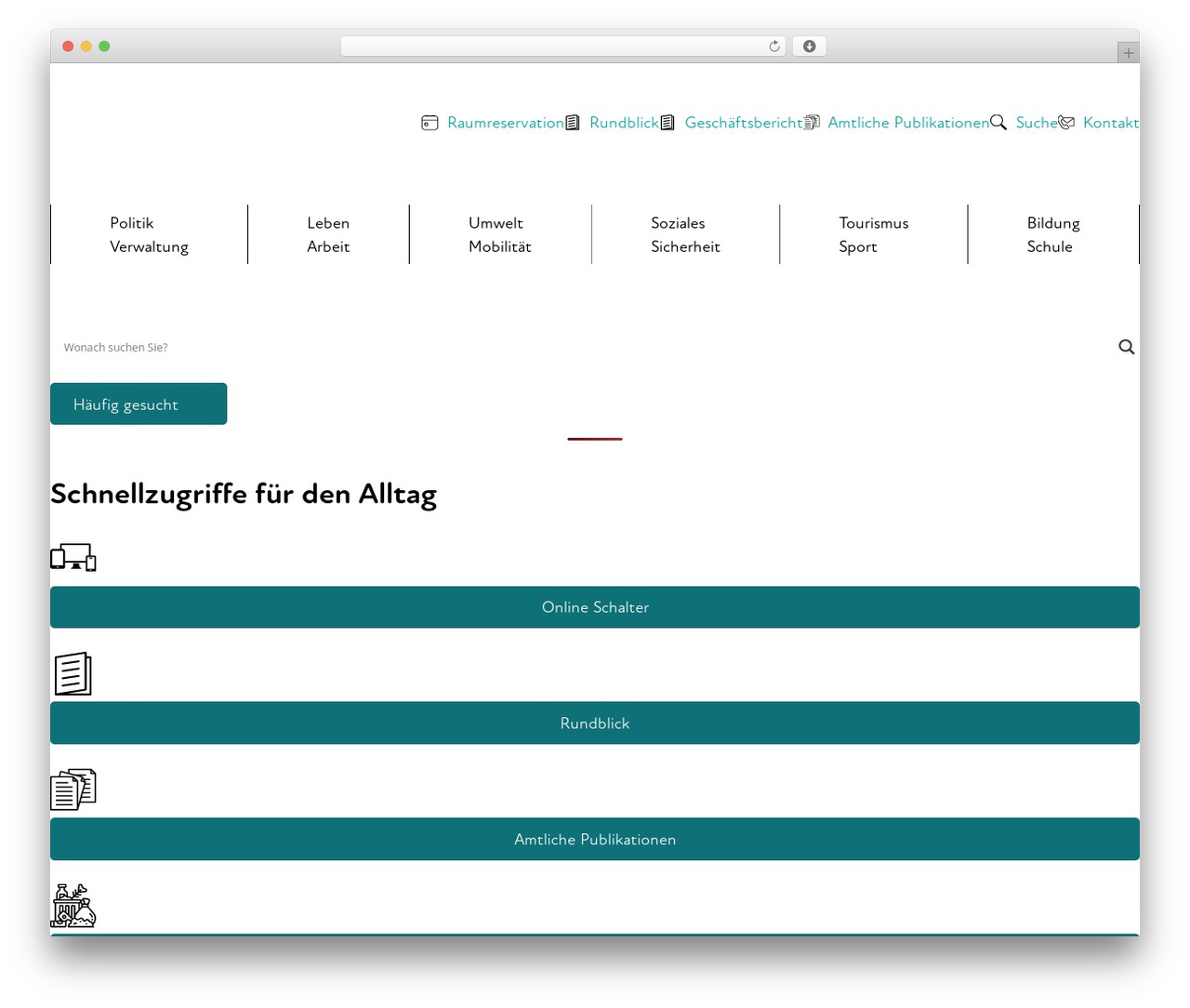Click the Häufig gesucht button
1190x1008 pixels.
point(139,404)
